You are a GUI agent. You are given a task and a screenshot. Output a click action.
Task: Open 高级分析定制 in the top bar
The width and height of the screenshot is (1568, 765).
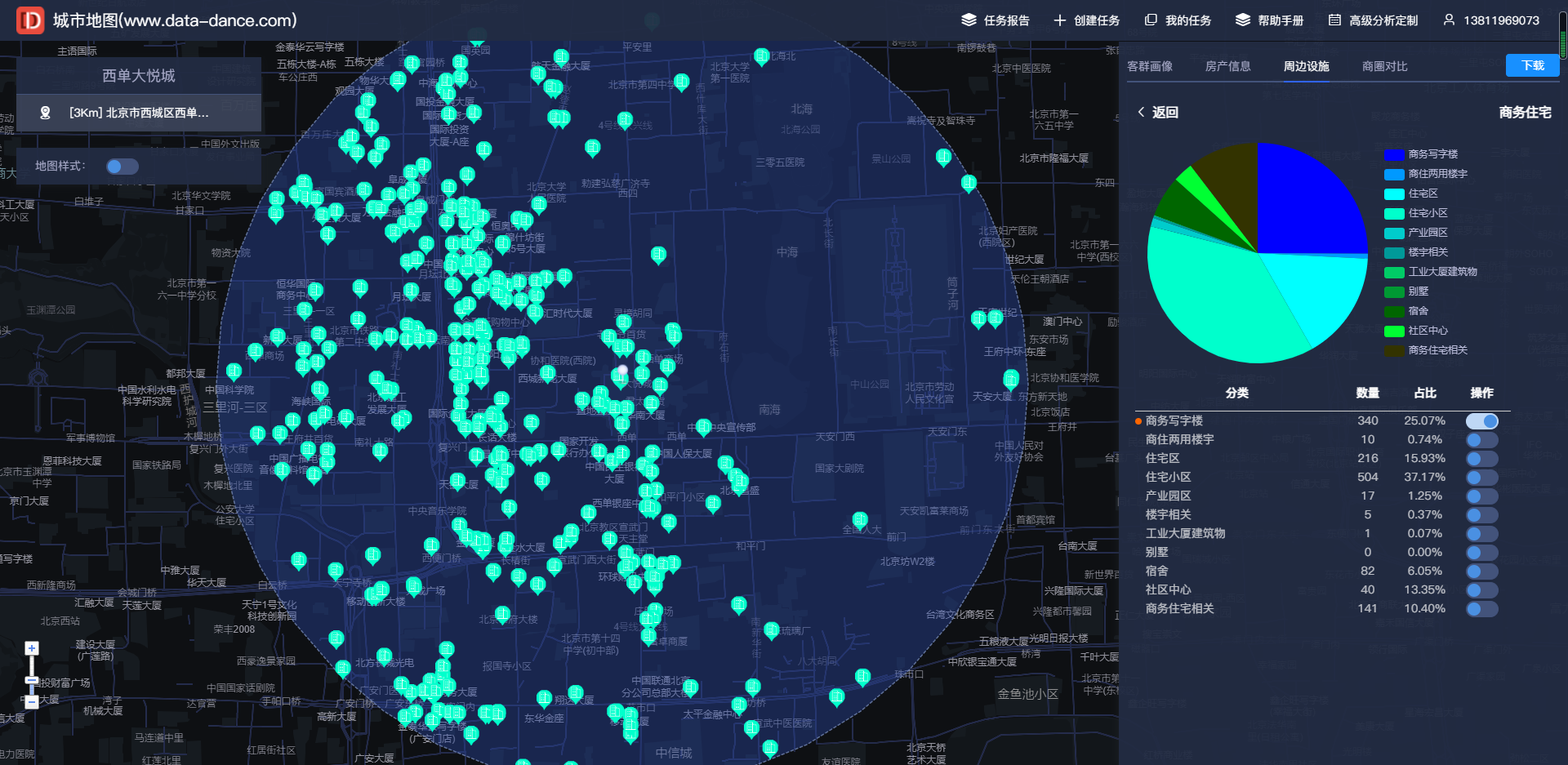(1373, 20)
